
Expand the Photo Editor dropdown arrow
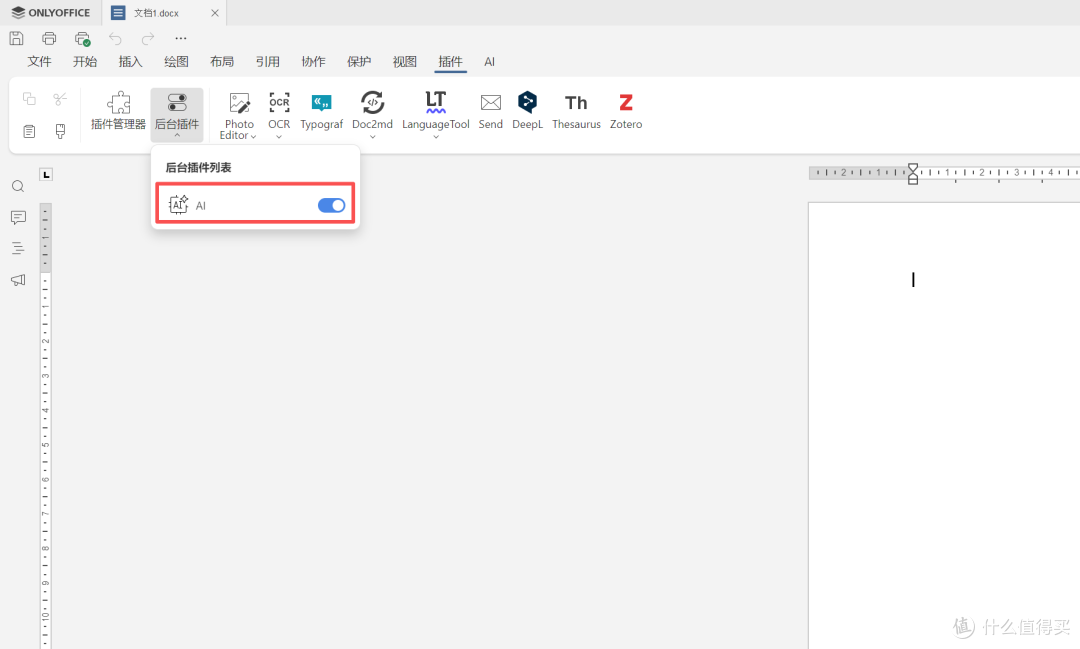(x=253, y=136)
